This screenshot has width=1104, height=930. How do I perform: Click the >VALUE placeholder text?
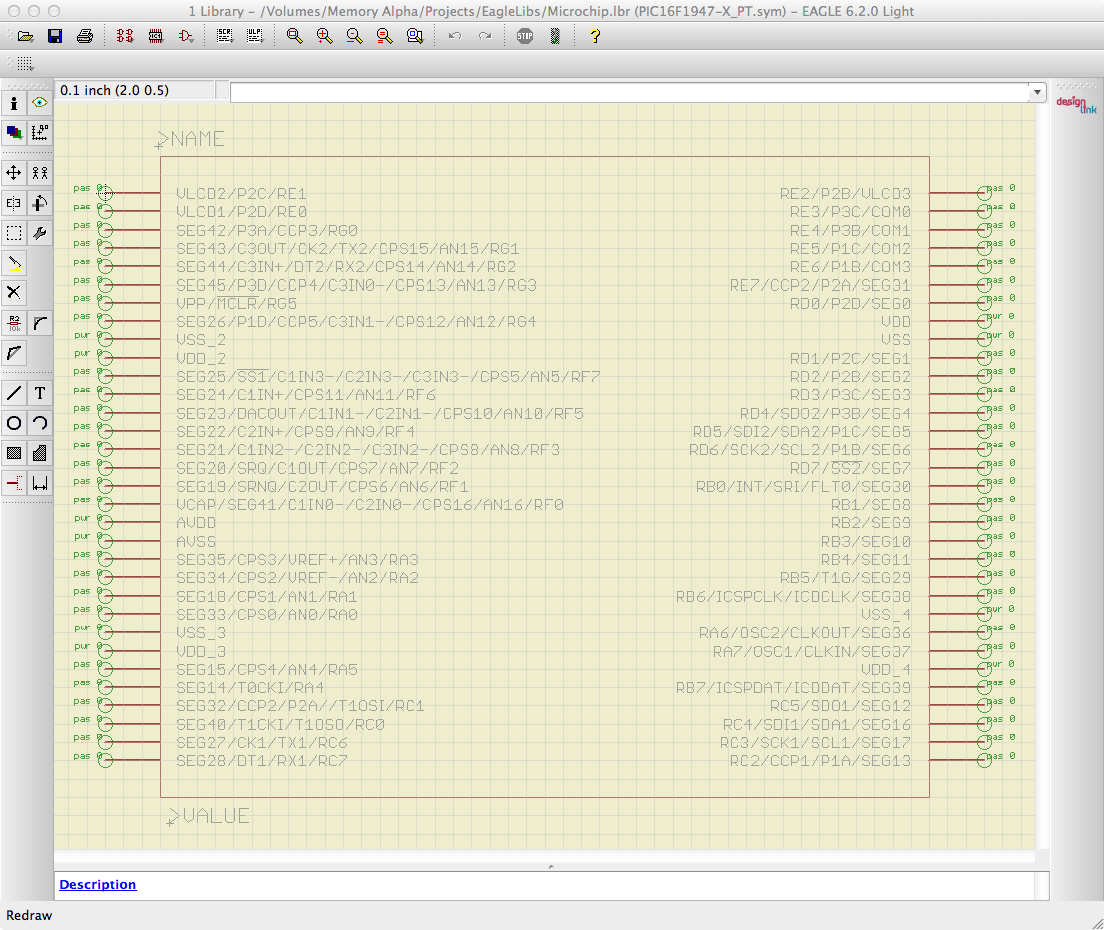click(x=209, y=816)
